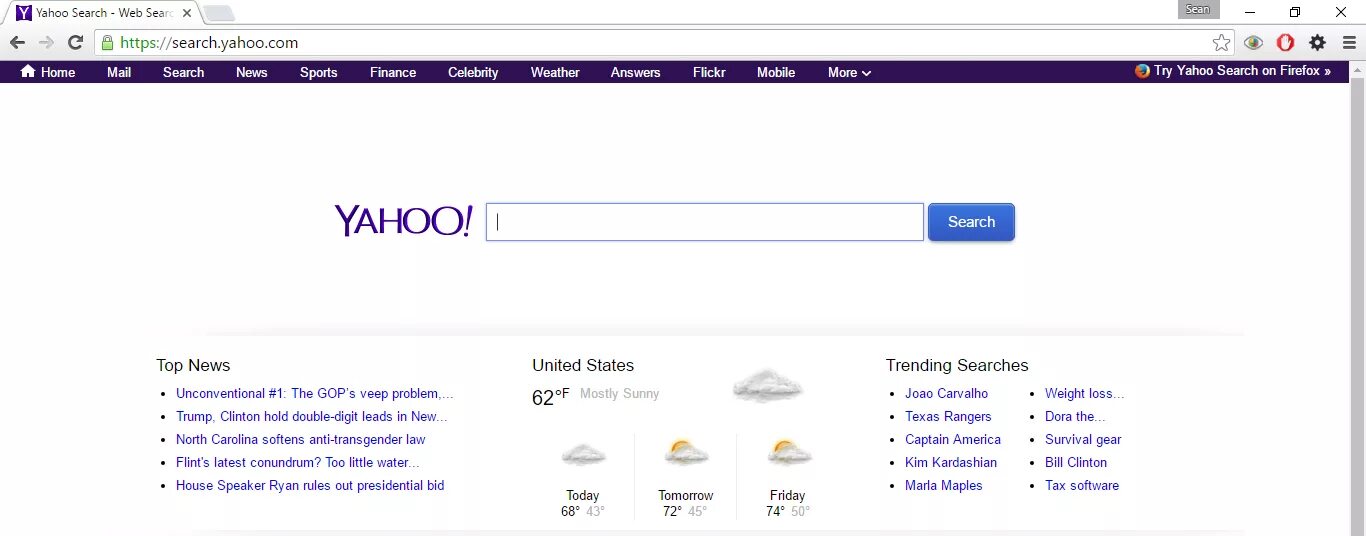Click trending search Marla Maples
This screenshot has width=1366, height=536.
point(944,485)
